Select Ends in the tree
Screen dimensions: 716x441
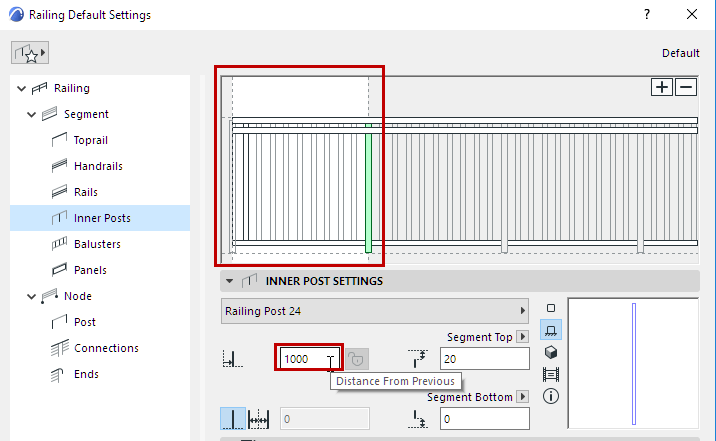coord(86,374)
